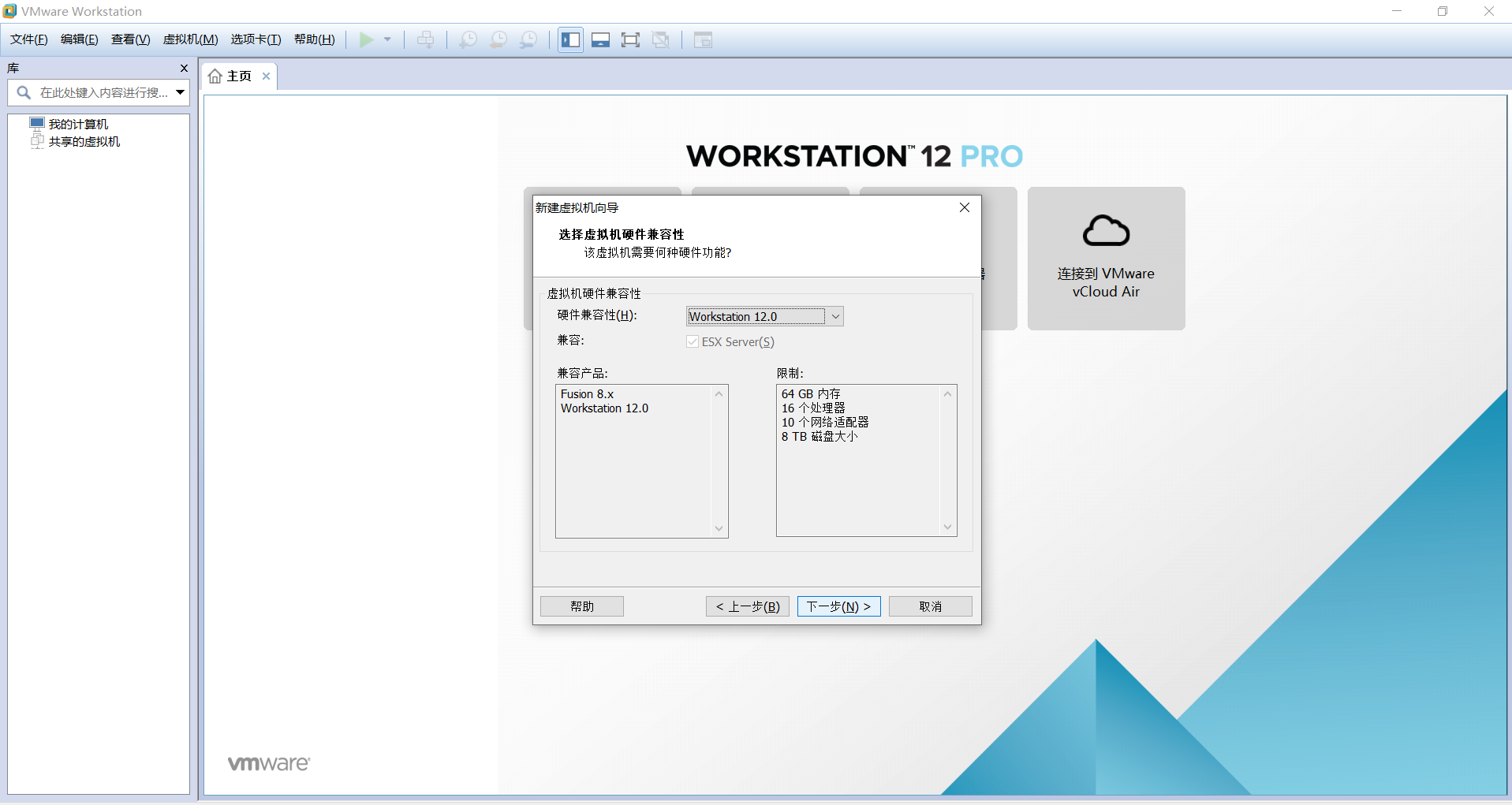Screen dimensions: 1512x805
Task: Click the up arrow of 限制 list scrollbar
Action: [947, 393]
